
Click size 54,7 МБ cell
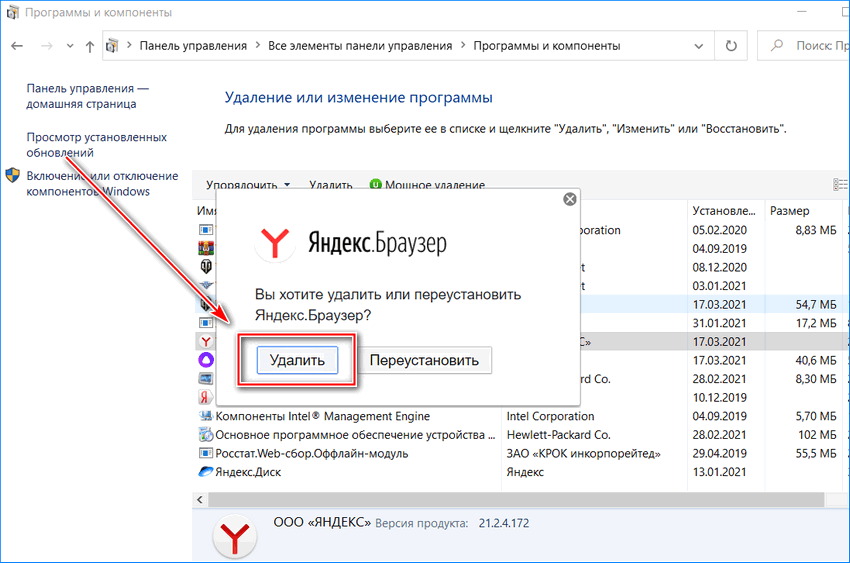(816, 305)
